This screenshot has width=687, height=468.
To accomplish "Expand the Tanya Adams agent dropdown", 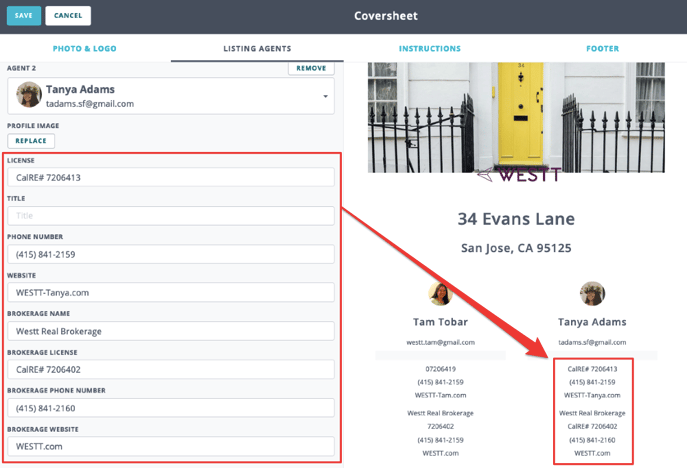I will click(325, 97).
